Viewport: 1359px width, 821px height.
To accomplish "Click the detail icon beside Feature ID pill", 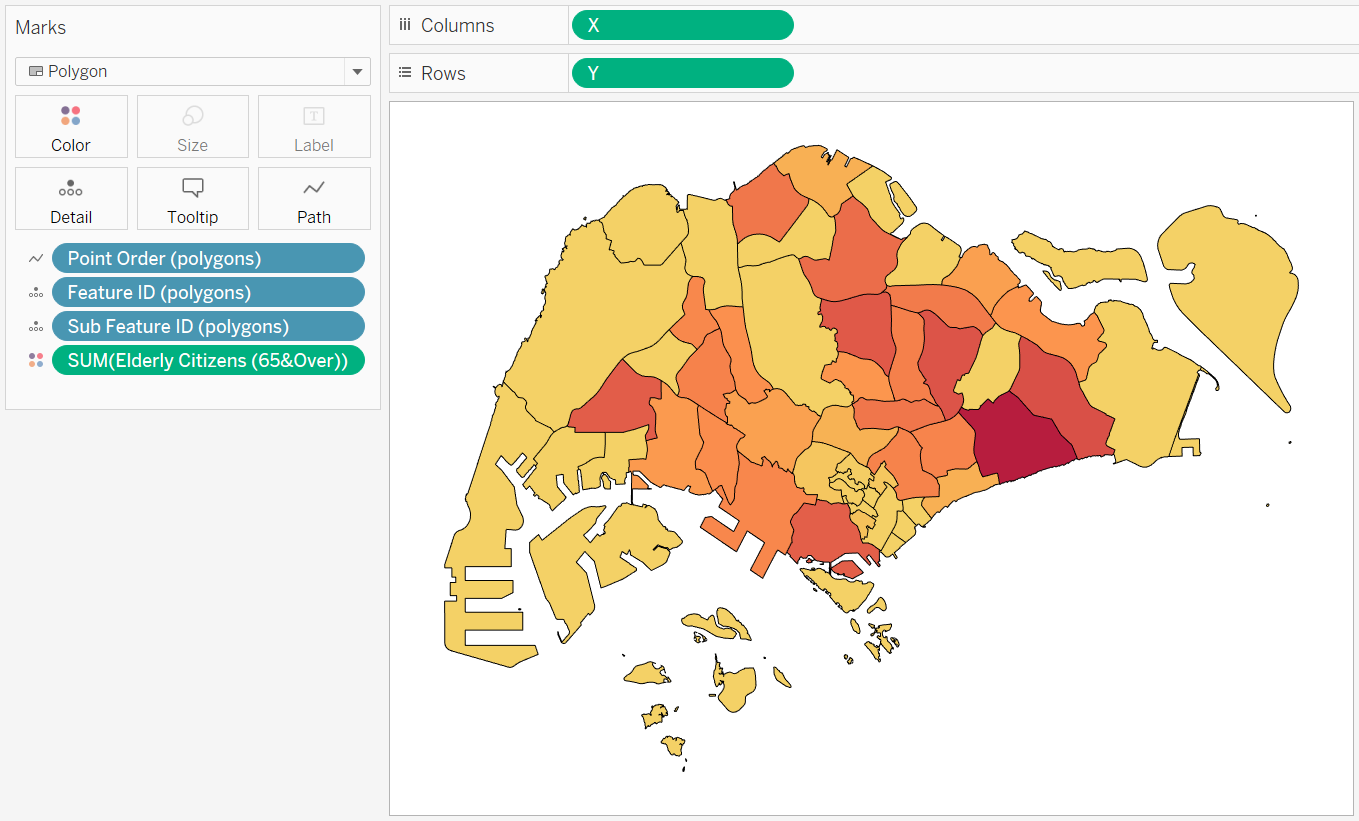I will click(36, 293).
